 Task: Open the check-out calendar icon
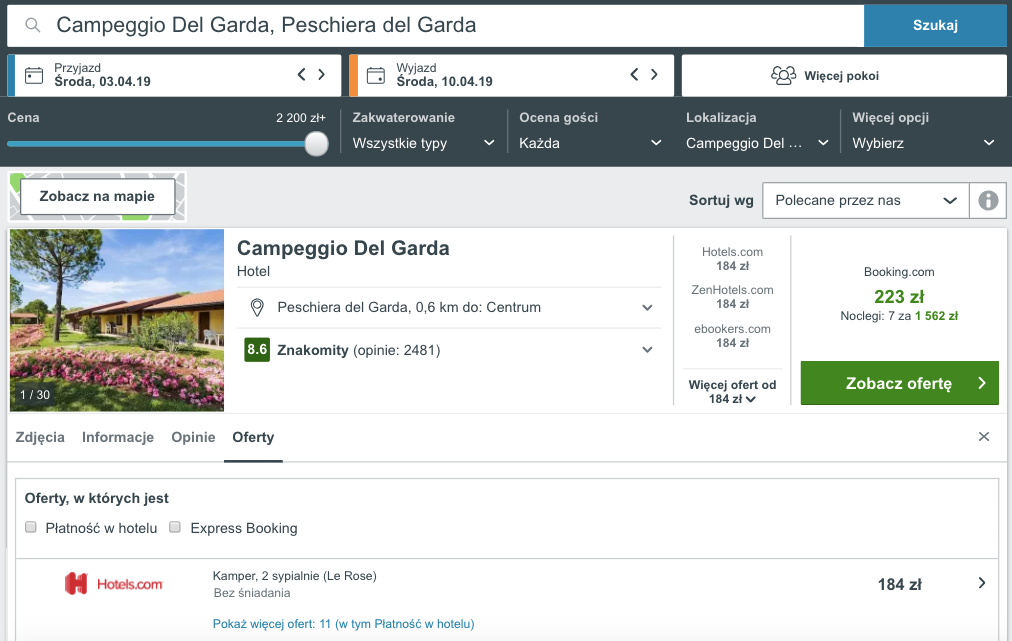click(376, 76)
